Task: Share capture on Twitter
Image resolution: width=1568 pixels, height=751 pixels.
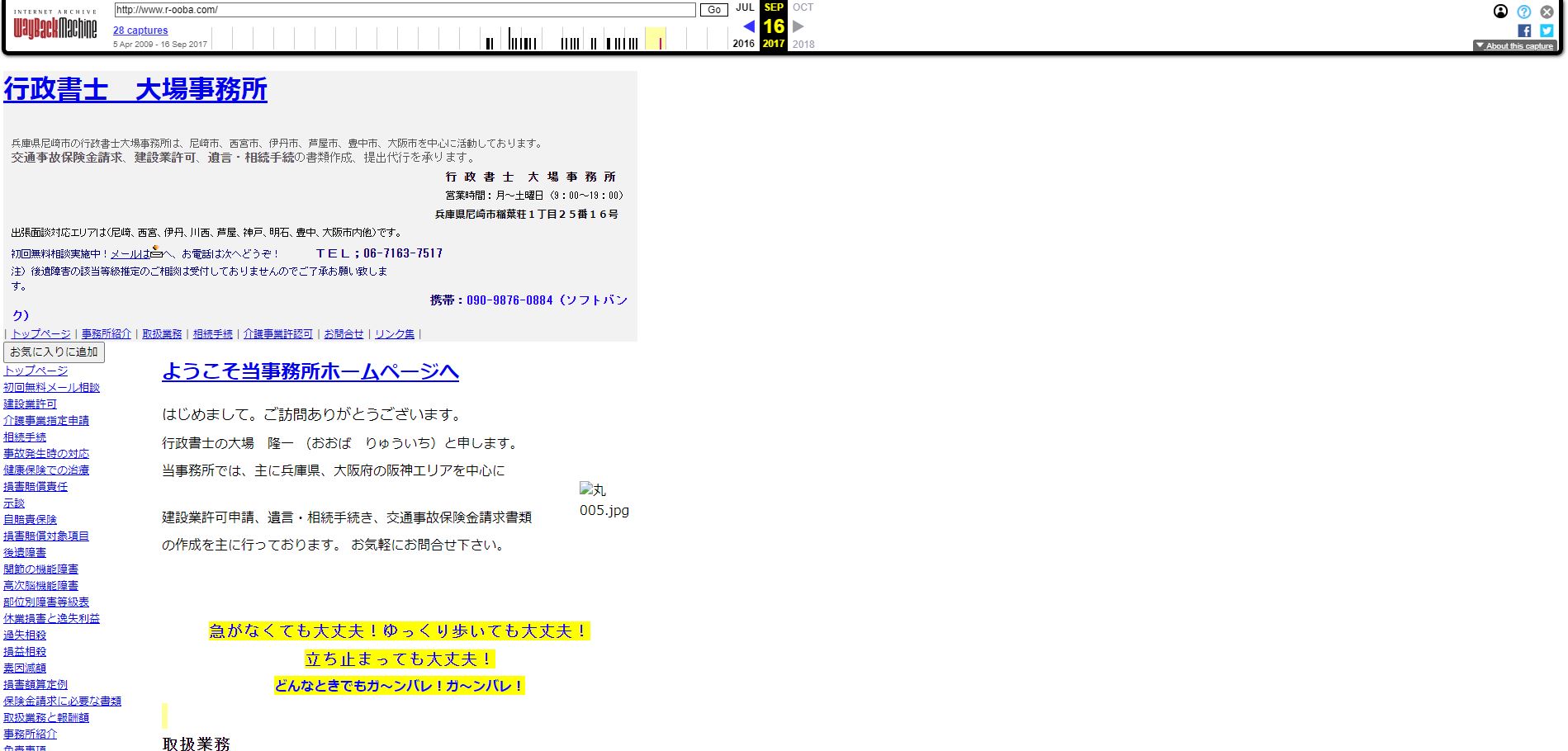Action: [x=1547, y=31]
